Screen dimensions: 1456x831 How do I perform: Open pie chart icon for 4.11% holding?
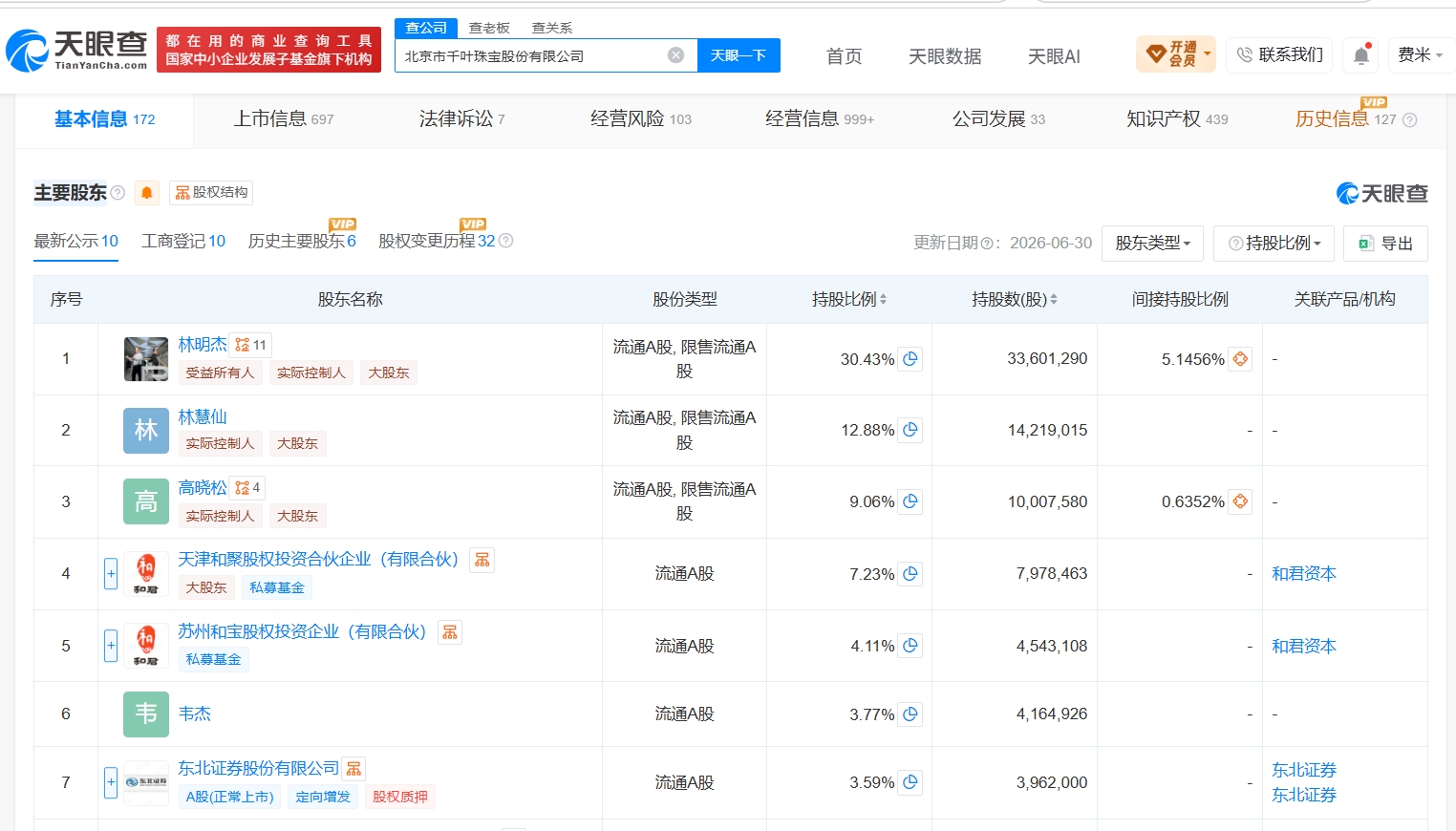910,646
